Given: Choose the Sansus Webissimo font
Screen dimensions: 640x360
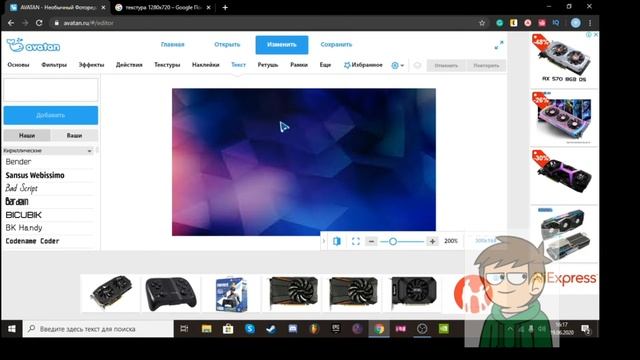Looking at the screenshot, I should [x=35, y=175].
